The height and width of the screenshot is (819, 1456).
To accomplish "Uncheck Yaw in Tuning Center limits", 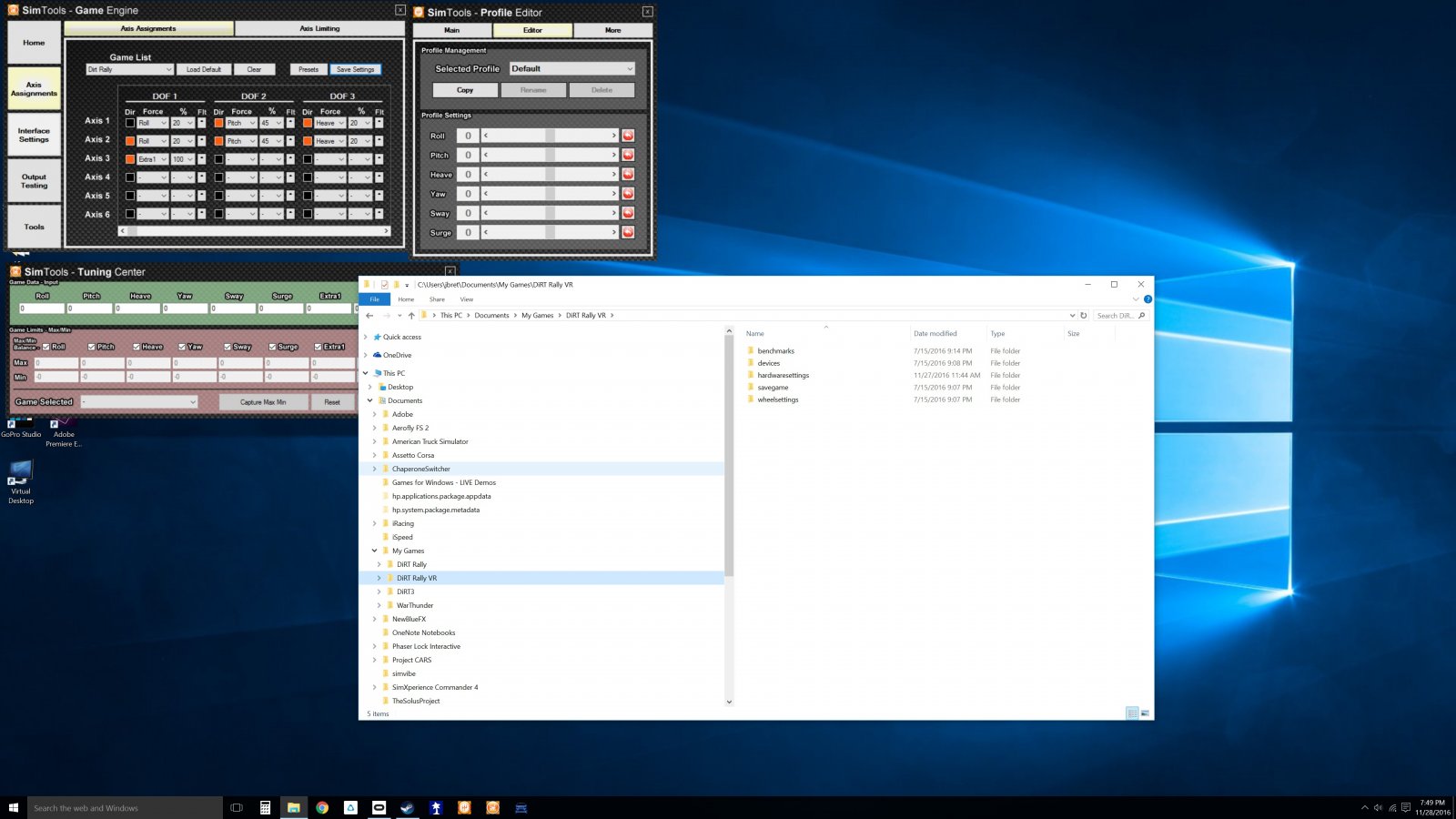I will click(x=182, y=347).
